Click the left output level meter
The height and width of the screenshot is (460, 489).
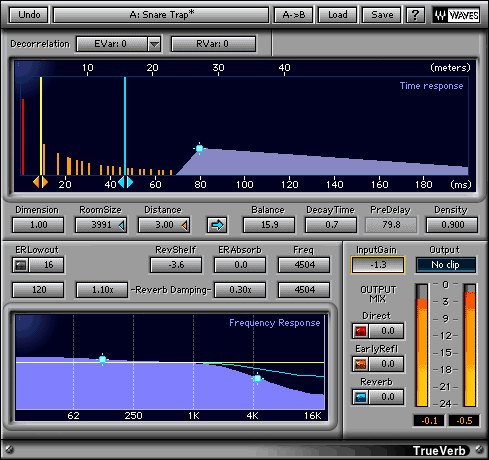(422, 345)
